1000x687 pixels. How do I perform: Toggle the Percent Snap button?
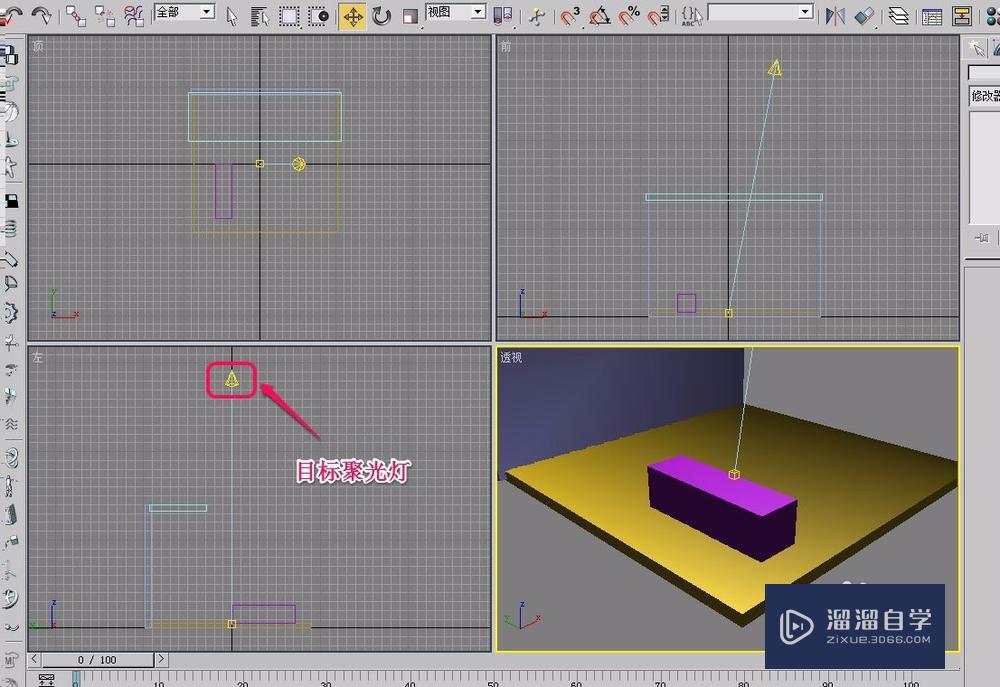click(629, 15)
